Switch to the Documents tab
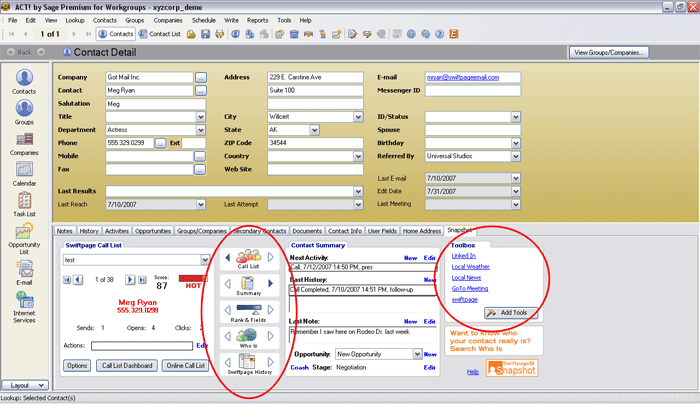Image resolution: width=700 pixels, height=404 pixels. 307,231
